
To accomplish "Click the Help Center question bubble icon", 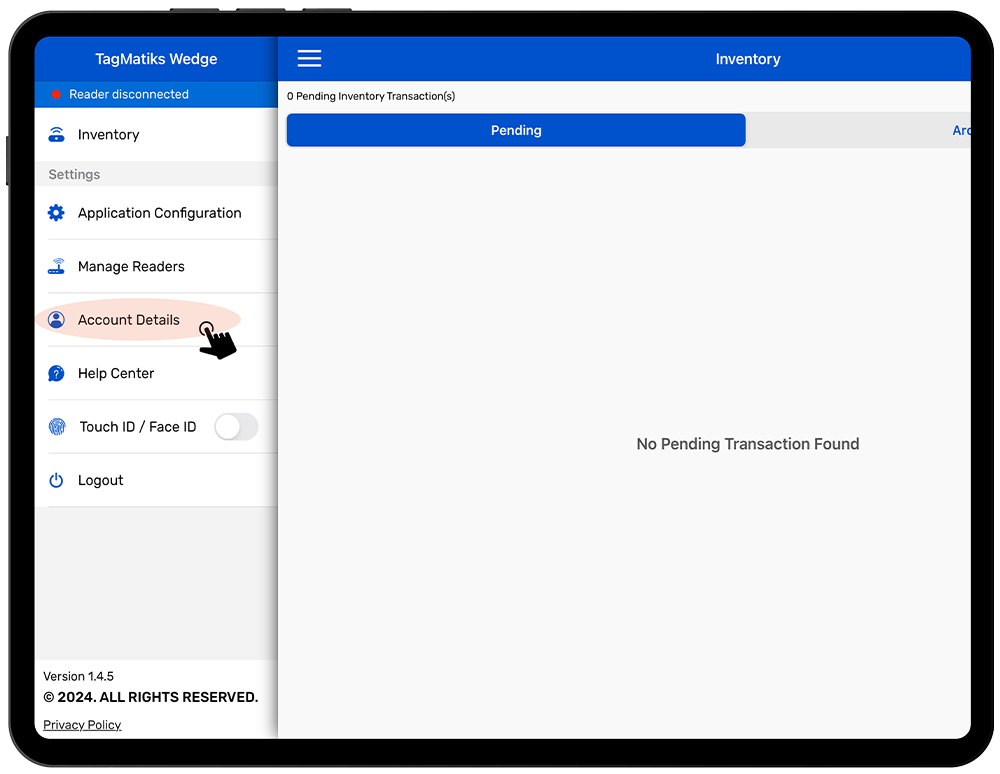I will click(x=57, y=374).
